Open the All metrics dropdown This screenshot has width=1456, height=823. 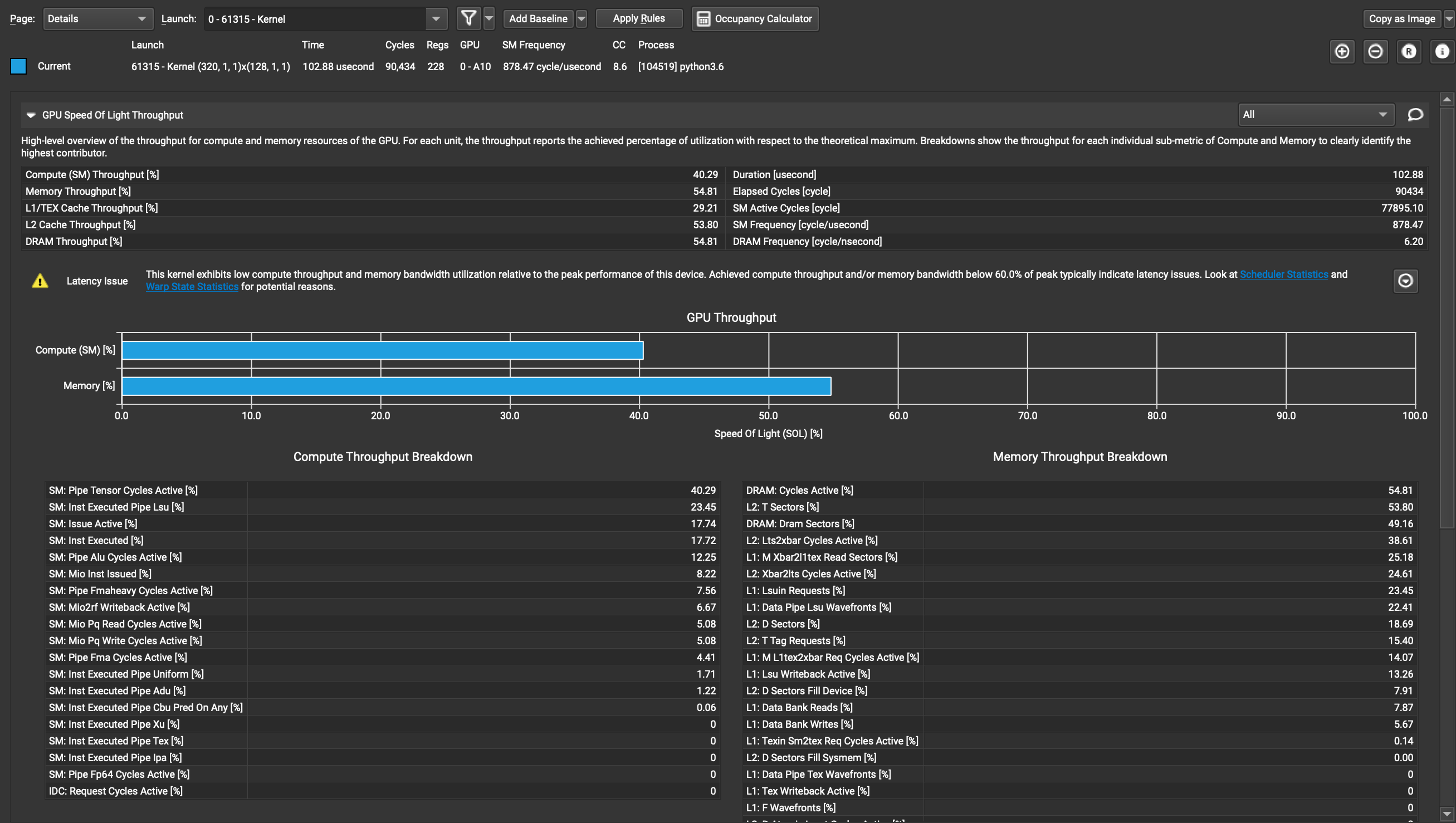pos(1315,114)
